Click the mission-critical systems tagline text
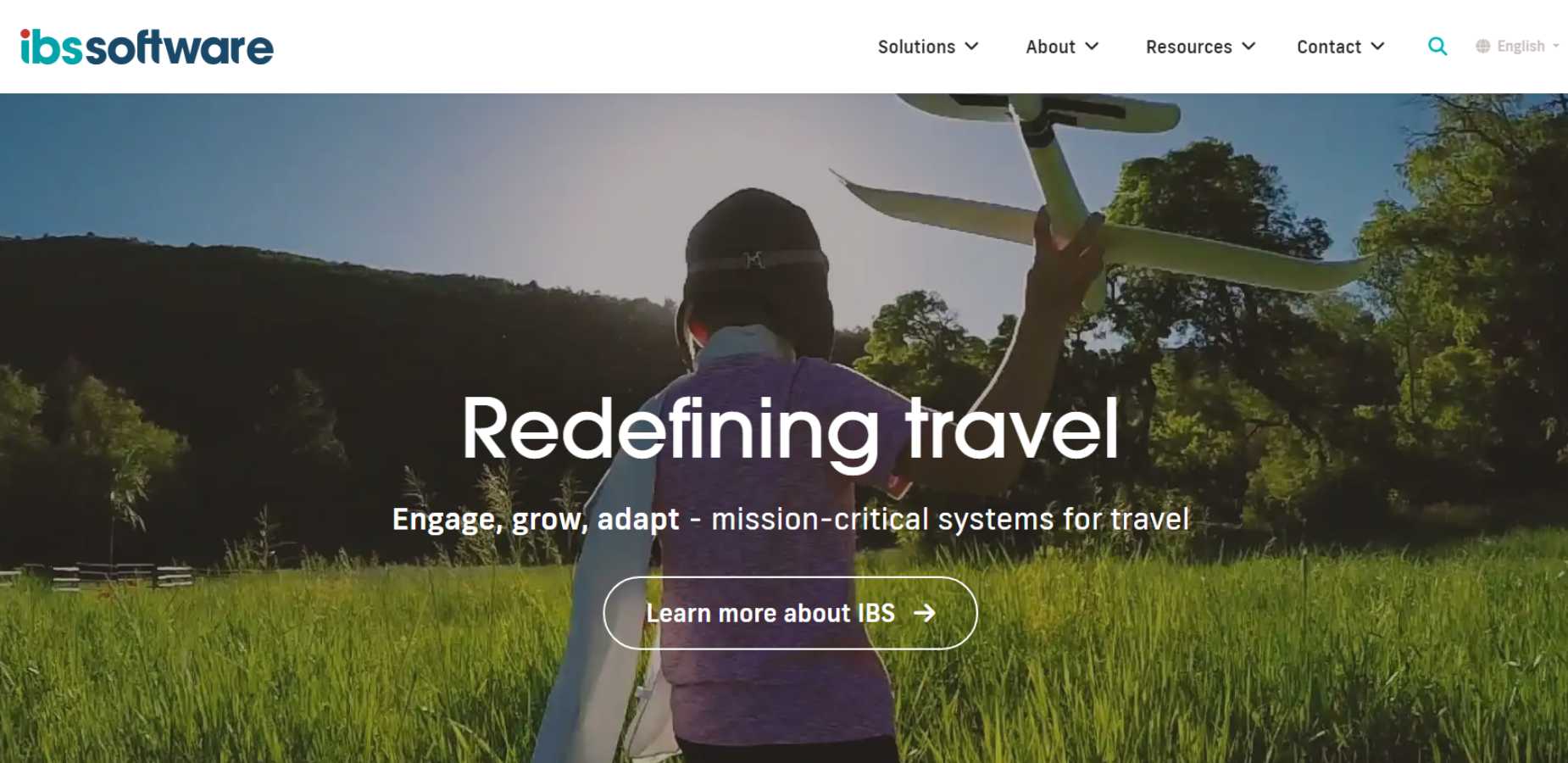This screenshot has width=1568, height=763. pos(950,519)
